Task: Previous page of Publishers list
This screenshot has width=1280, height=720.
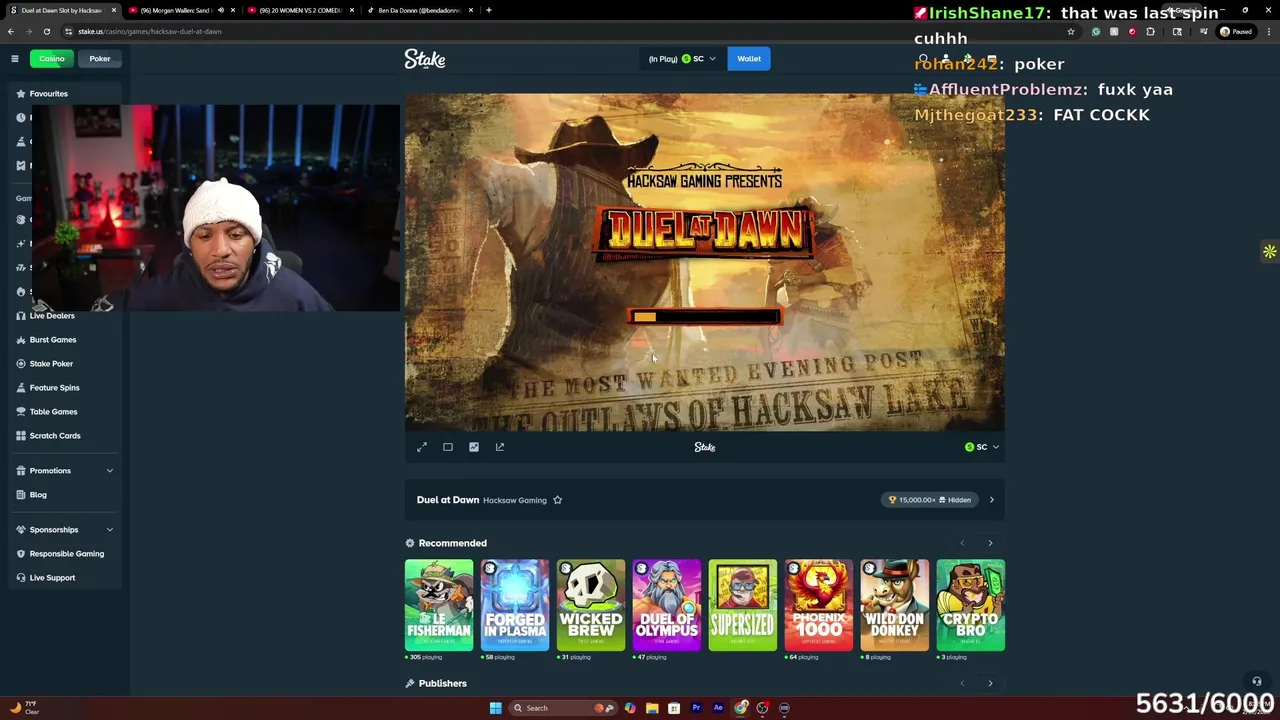Action: 962,683
